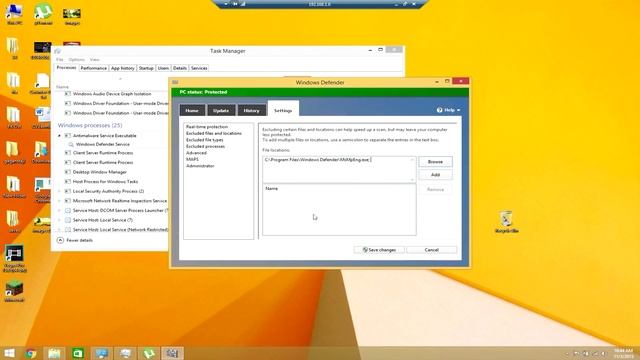This screenshot has height=360, width=640.
Task: Collapse Antimalware Service Executable in Task Manager
Action: [59, 136]
